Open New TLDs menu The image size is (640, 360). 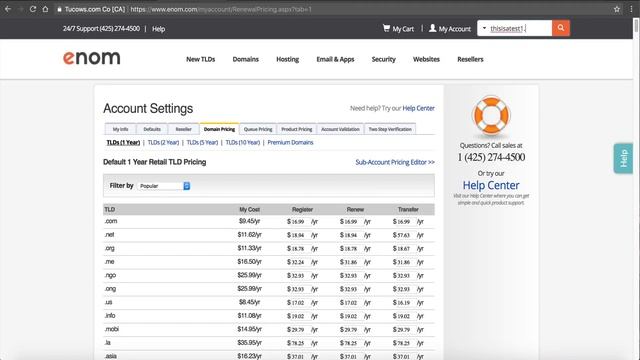pyautogui.click(x=200, y=59)
